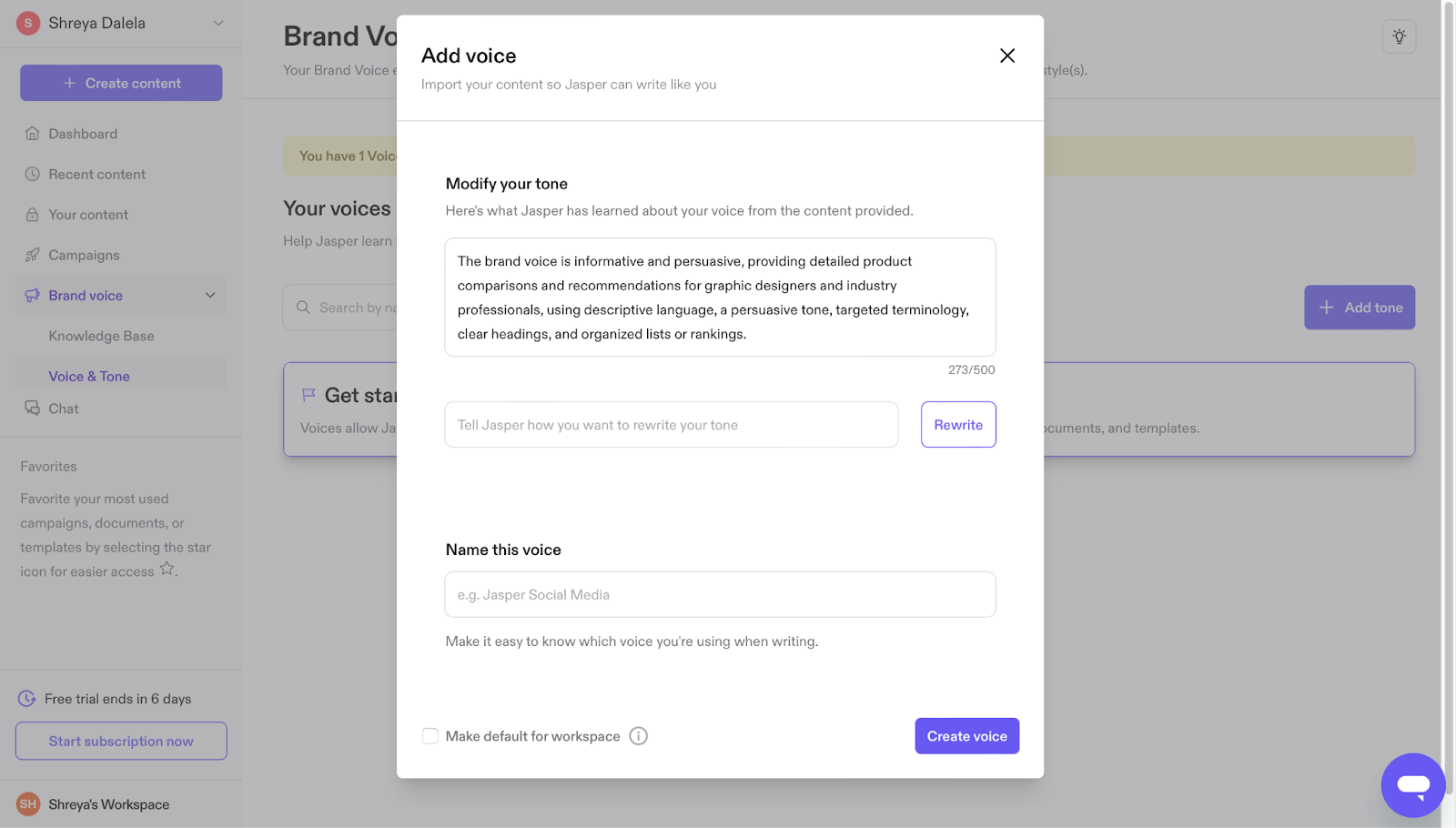Expand the Shreya Dalela account dropdown

coord(218,23)
